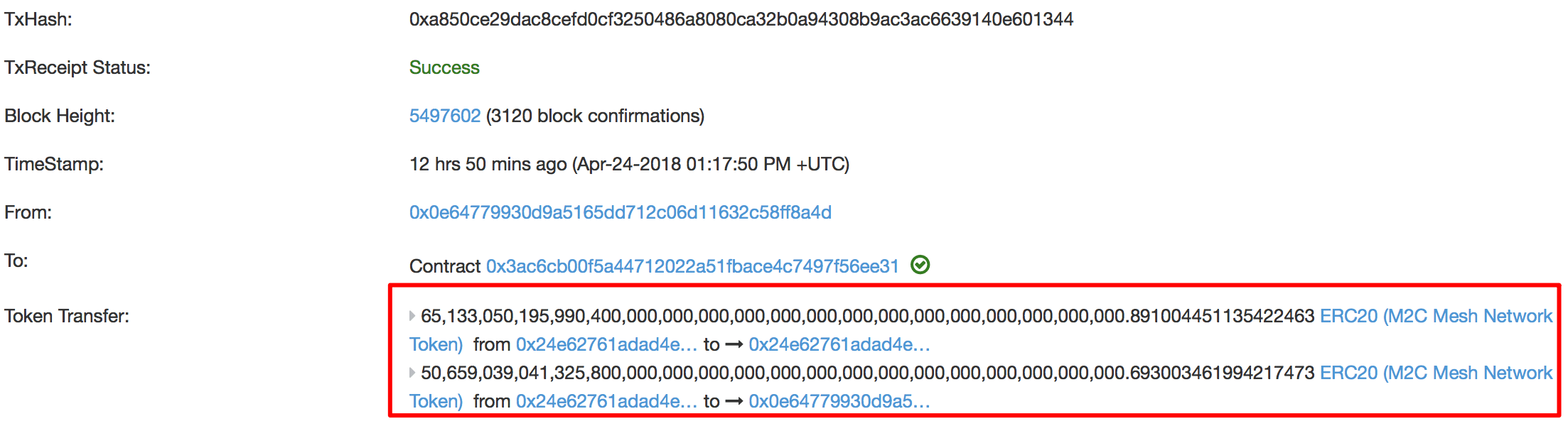
Task: Click sender address 0x24e62761adad4e… in second transfer
Action: pyautogui.click(x=606, y=401)
